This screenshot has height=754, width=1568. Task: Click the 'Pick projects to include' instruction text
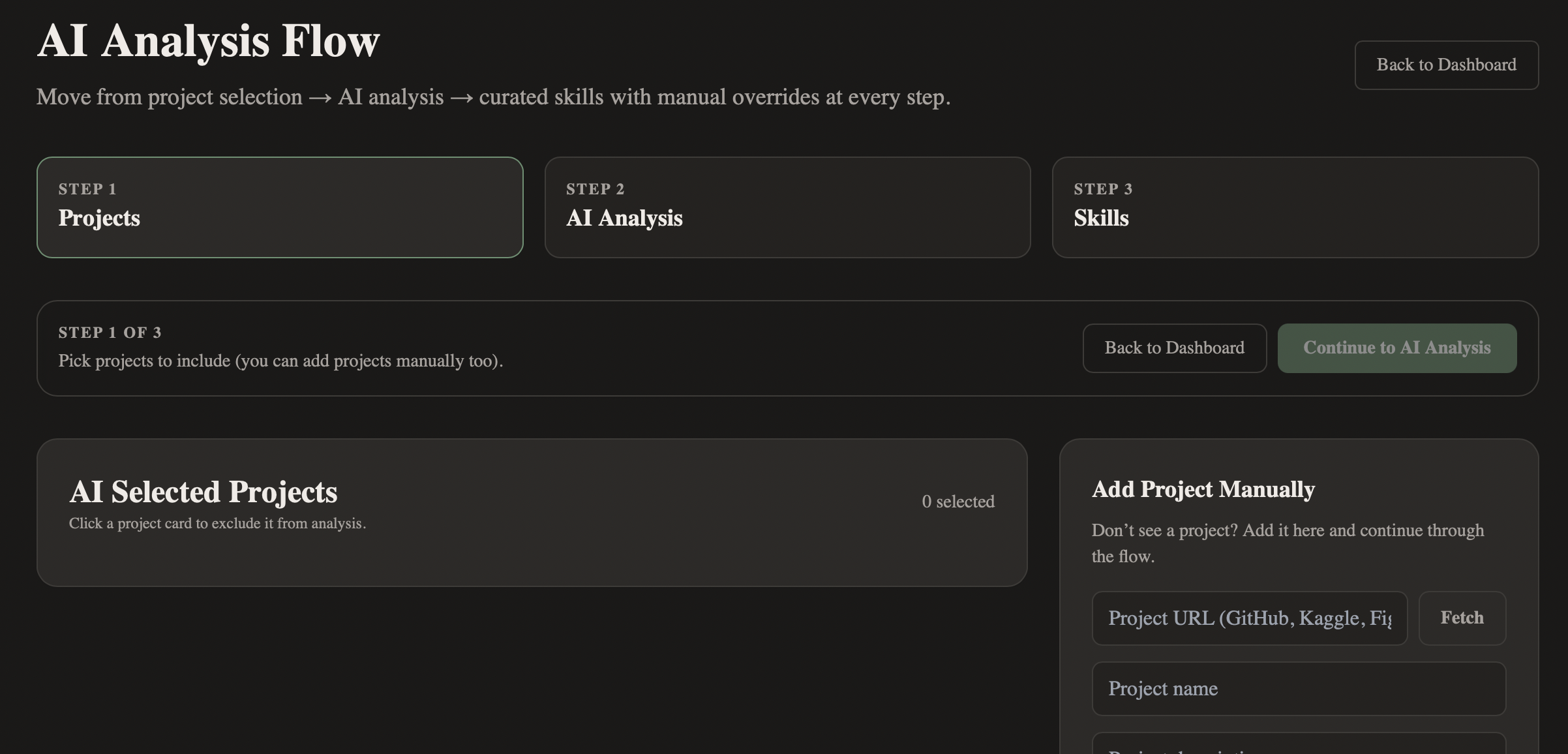280,361
